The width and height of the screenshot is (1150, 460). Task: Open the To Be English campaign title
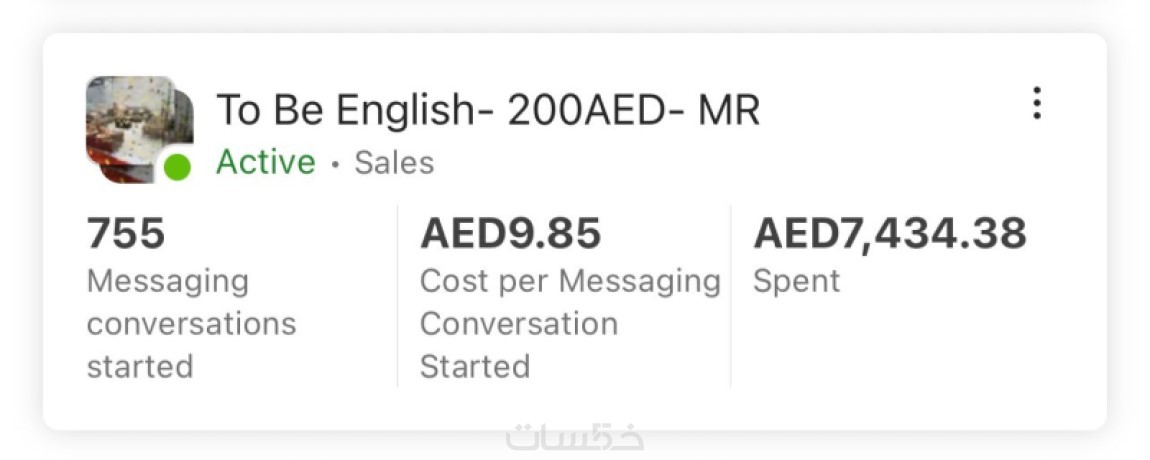(487, 110)
